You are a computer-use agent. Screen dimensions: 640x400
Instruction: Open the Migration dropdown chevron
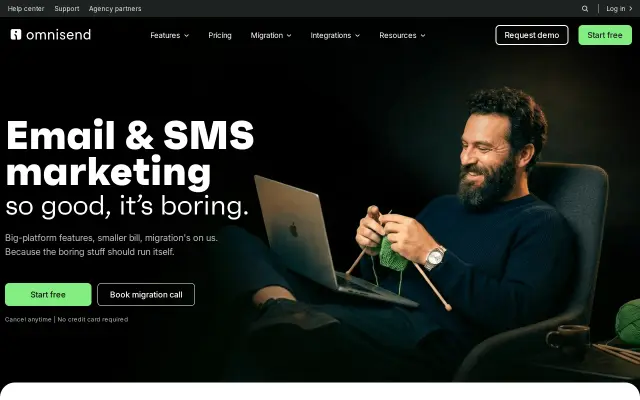pos(289,36)
